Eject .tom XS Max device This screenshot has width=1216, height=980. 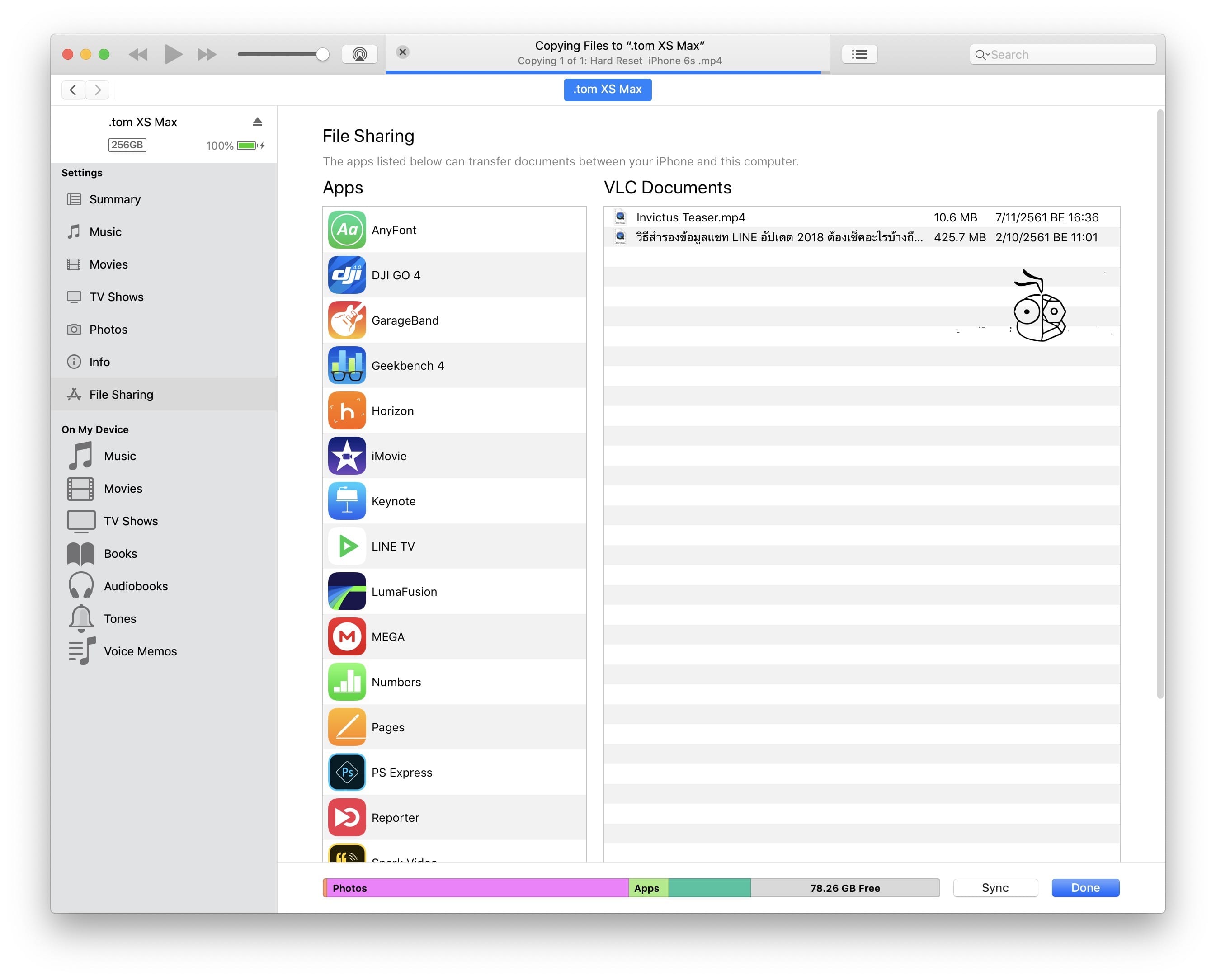(x=257, y=122)
